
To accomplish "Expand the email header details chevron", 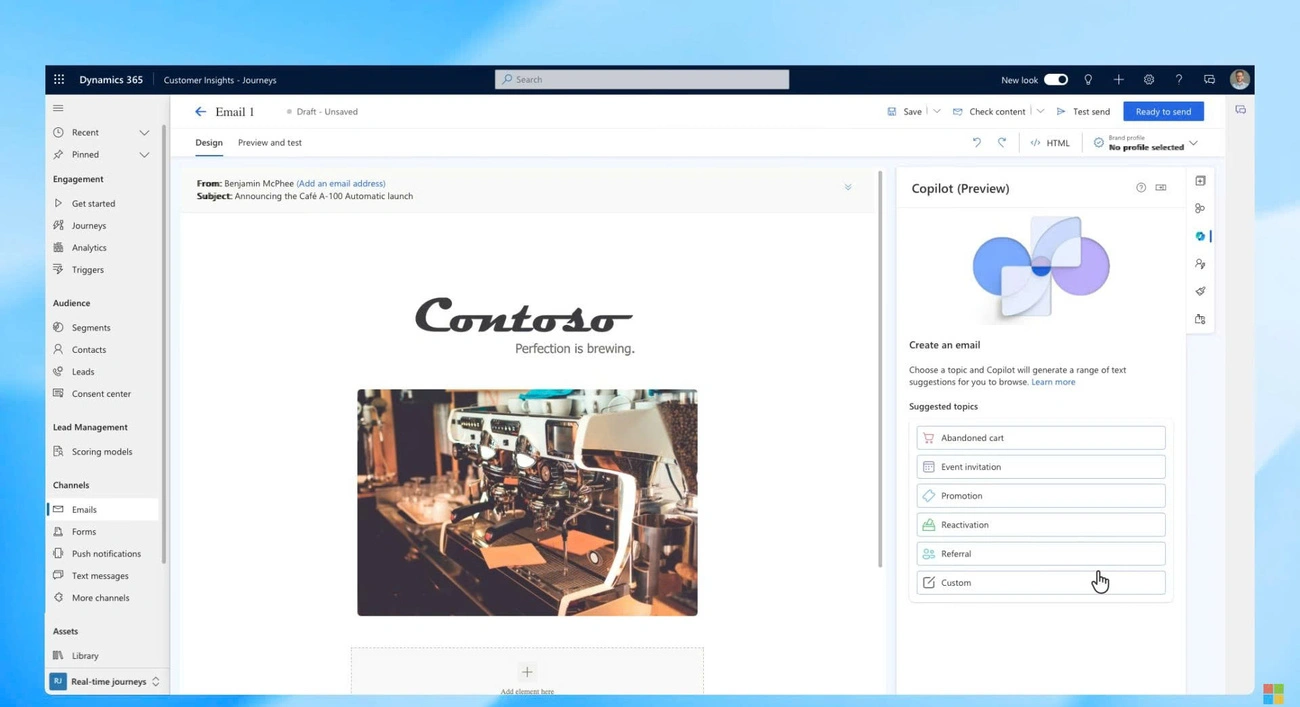I will click(x=848, y=188).
